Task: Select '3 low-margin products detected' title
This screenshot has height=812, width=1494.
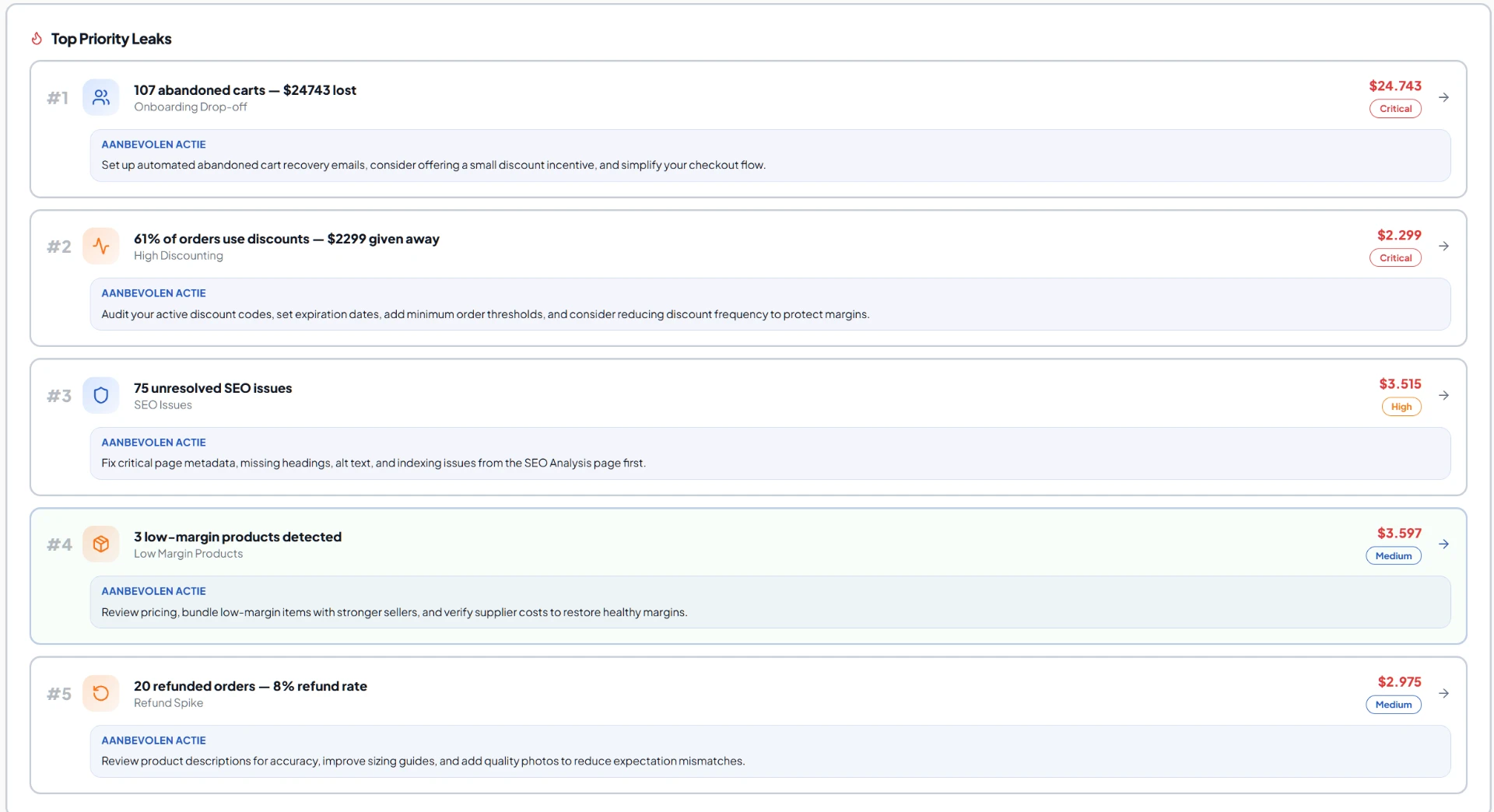Action: [237, 537]
